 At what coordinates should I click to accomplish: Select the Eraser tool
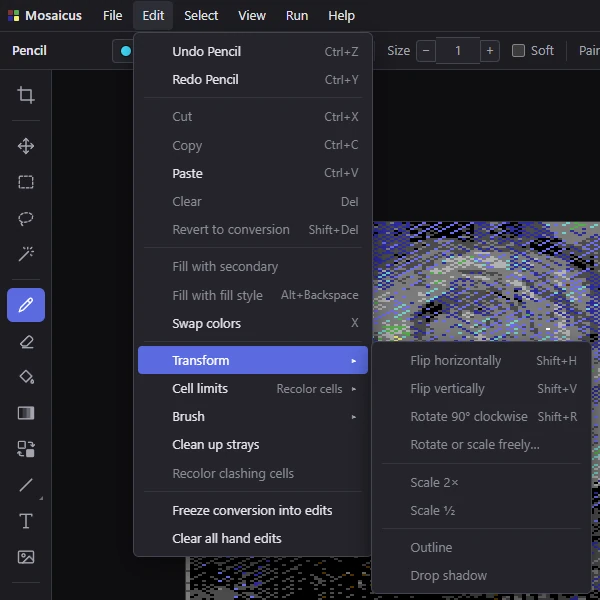click(26, 341)
